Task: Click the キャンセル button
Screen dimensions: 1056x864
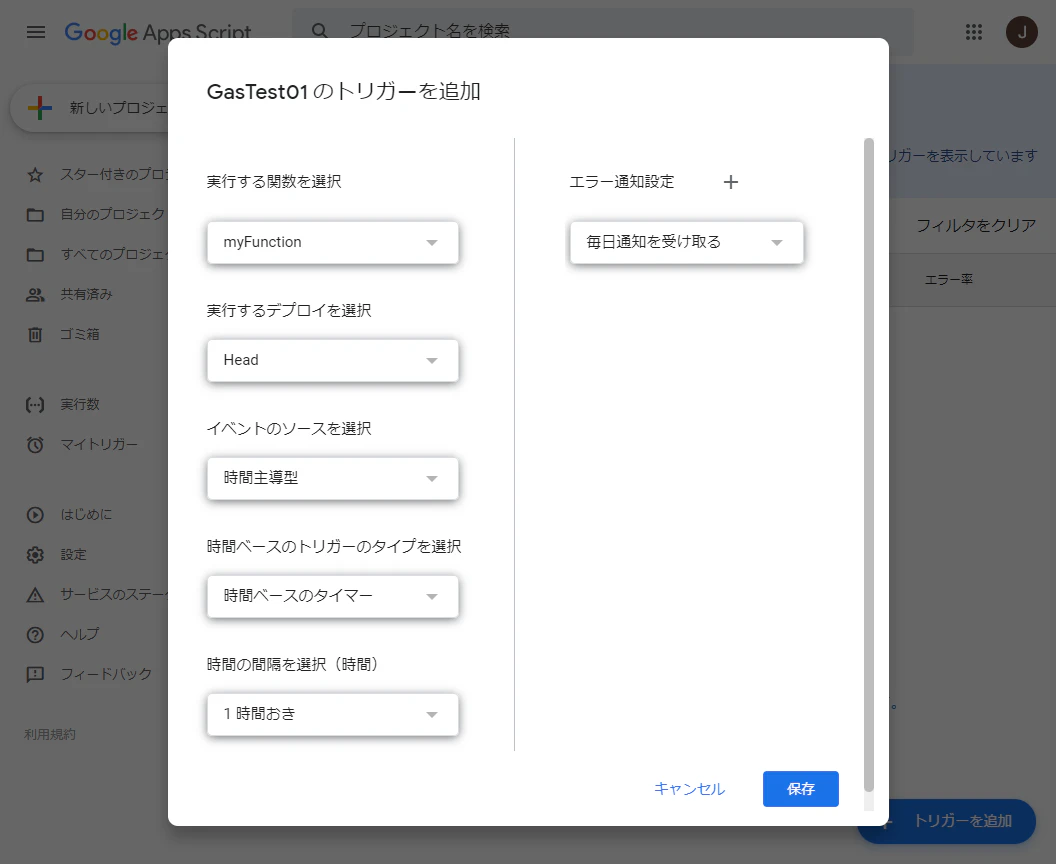Action: pyautogui.click(x=690, y=789)
